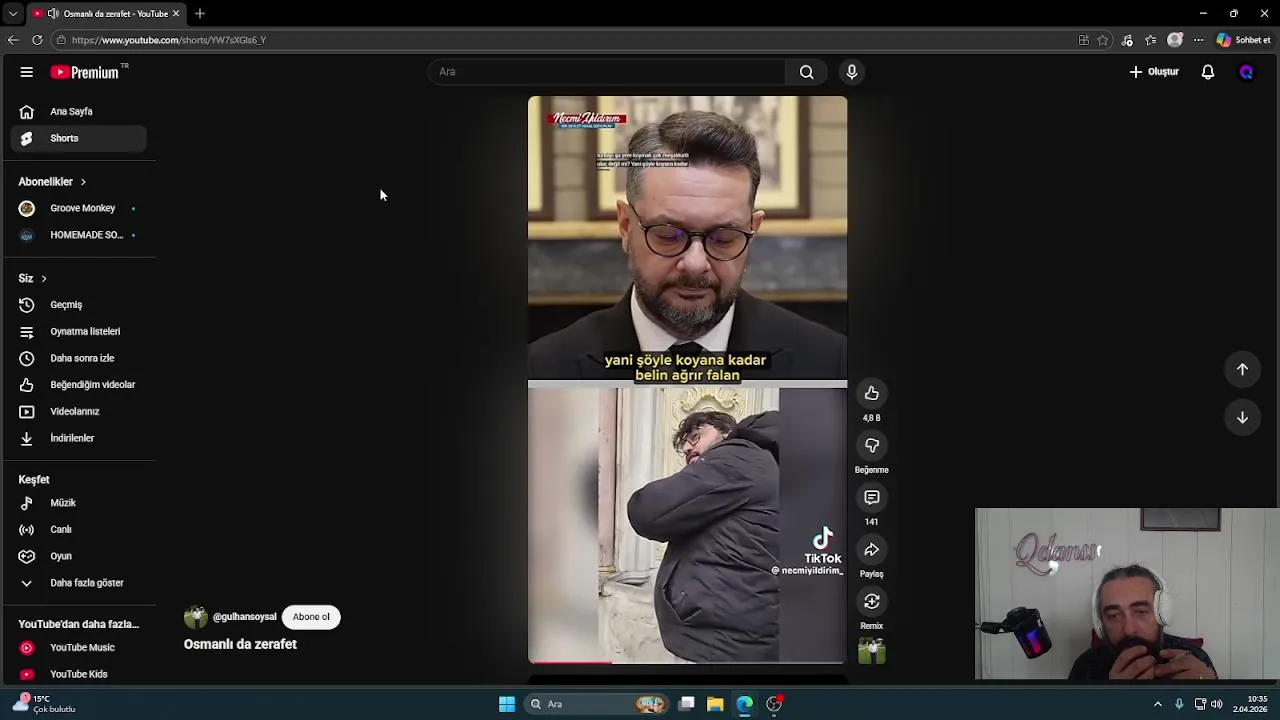
Task: Open Beğendiğim videolar
Action: pos(78,385)
